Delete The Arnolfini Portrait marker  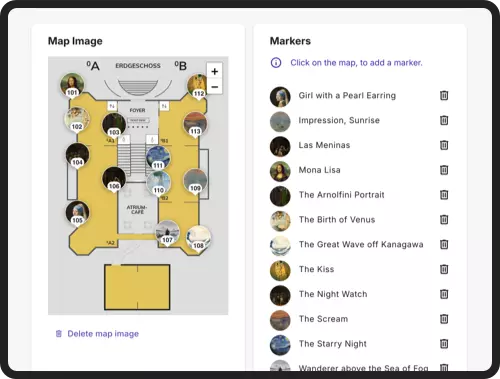(x=444, y=195)
